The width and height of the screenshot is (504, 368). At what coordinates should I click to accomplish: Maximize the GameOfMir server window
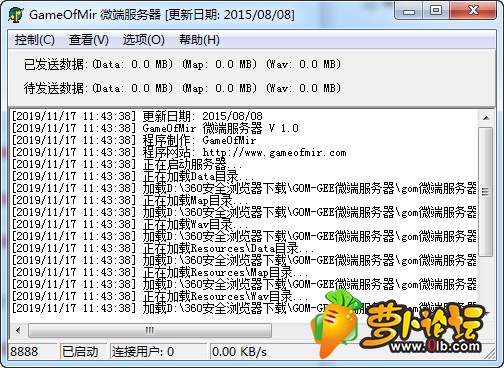[436, 10]
